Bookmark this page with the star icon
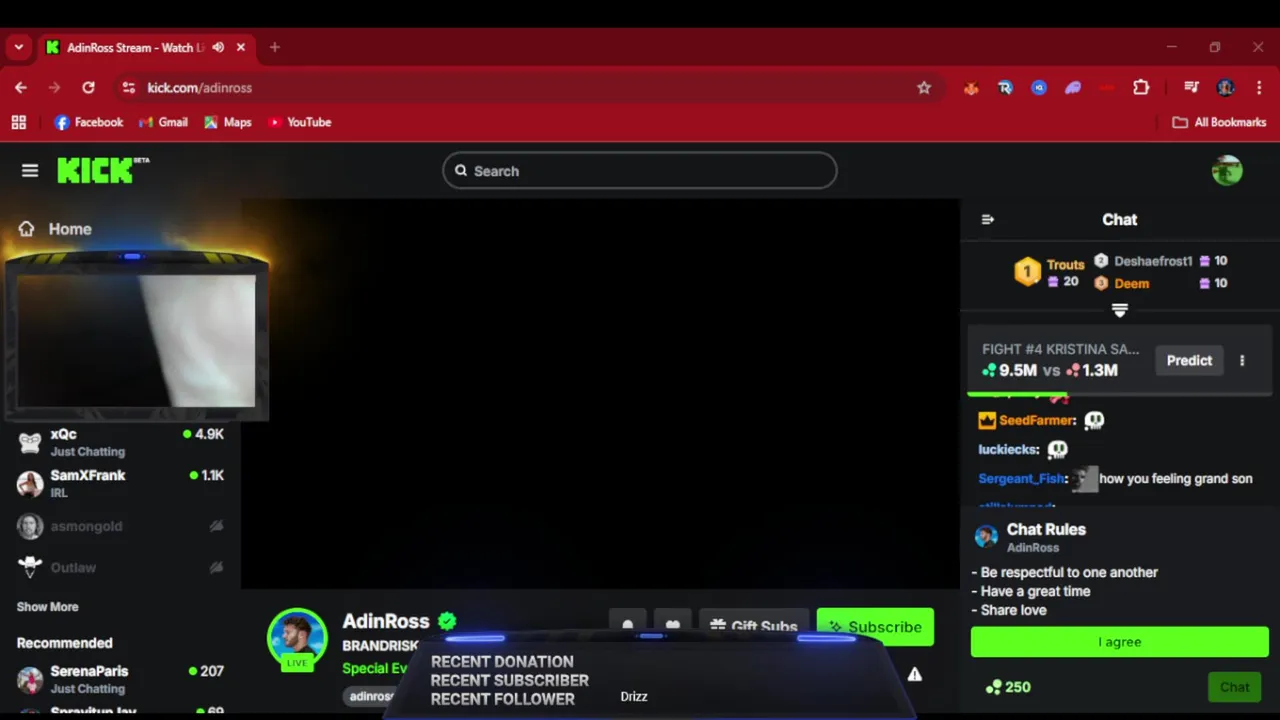The width and height of the screenshot is (1280, 720). (x=924, y=88)
